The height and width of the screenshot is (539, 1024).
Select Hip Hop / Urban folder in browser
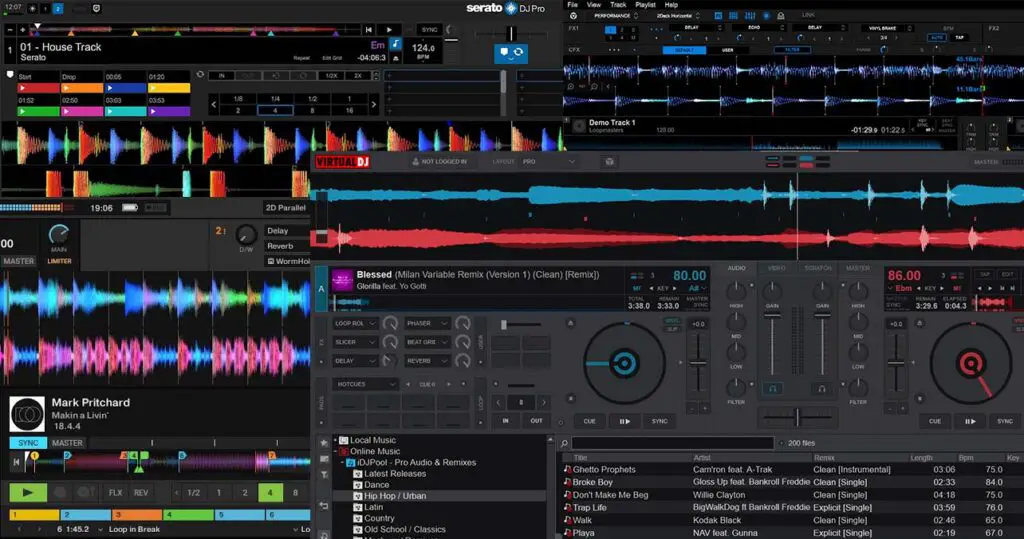pyautogui.click(x=394, y=496)
